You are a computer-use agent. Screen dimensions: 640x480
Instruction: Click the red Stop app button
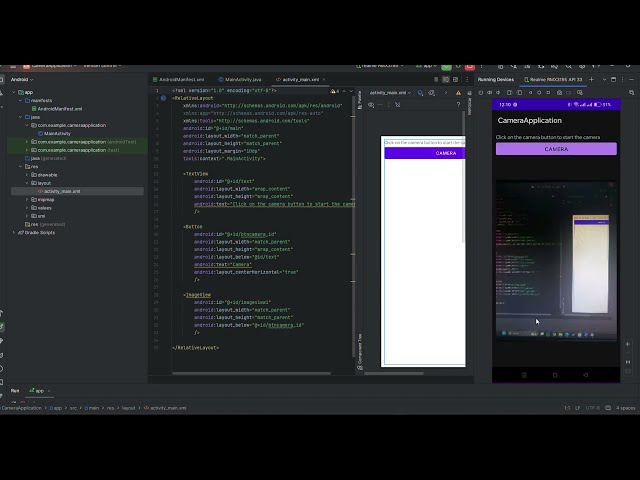pos(469,67)
